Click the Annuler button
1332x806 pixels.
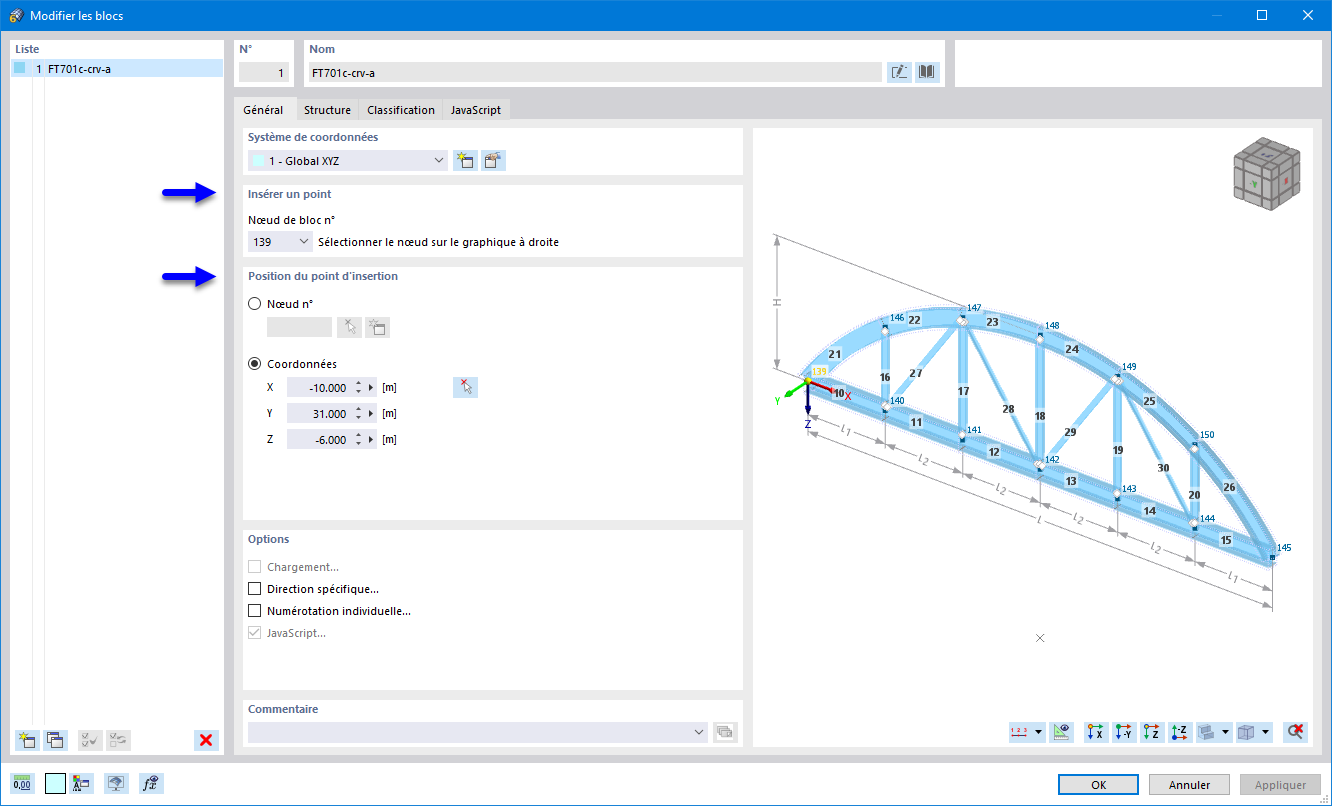[1190, 785]
